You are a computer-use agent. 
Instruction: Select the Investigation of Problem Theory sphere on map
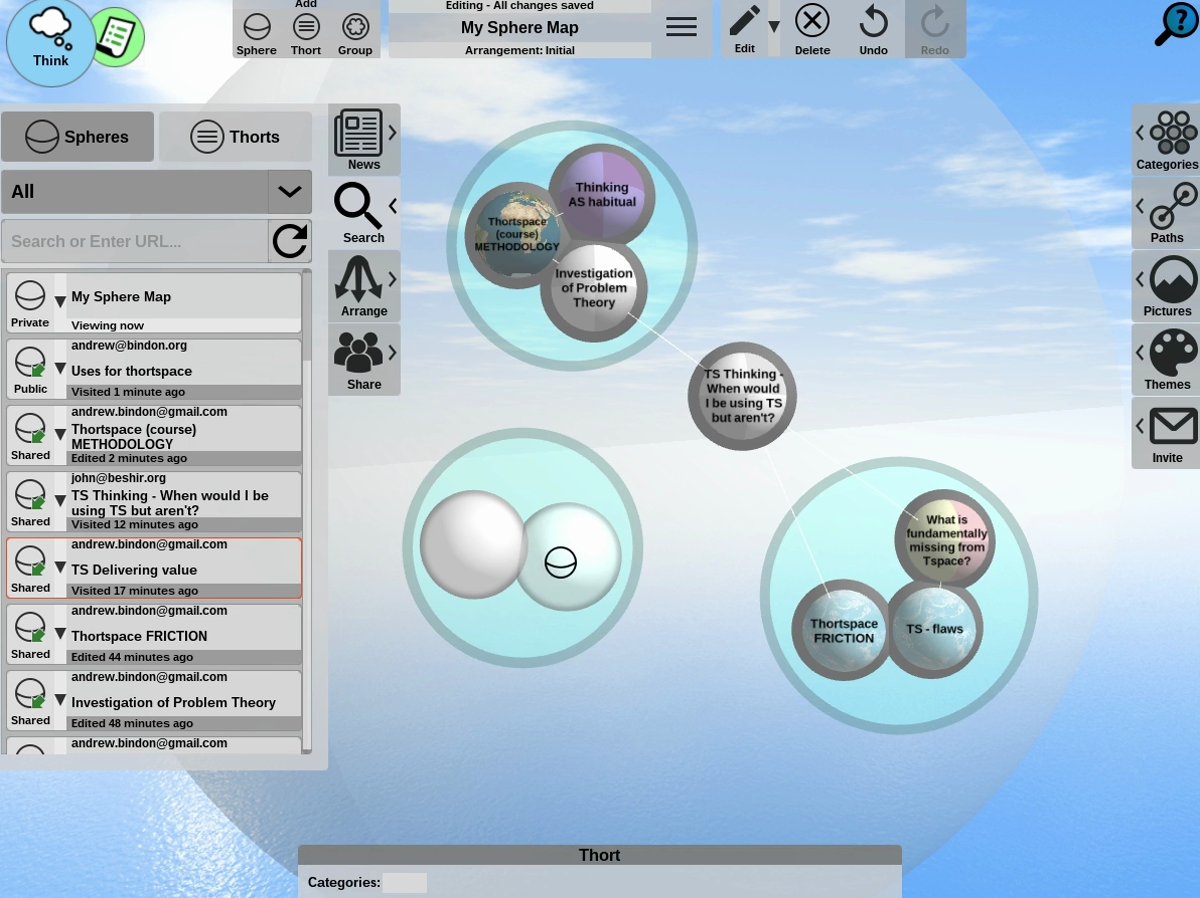(594, 292)
